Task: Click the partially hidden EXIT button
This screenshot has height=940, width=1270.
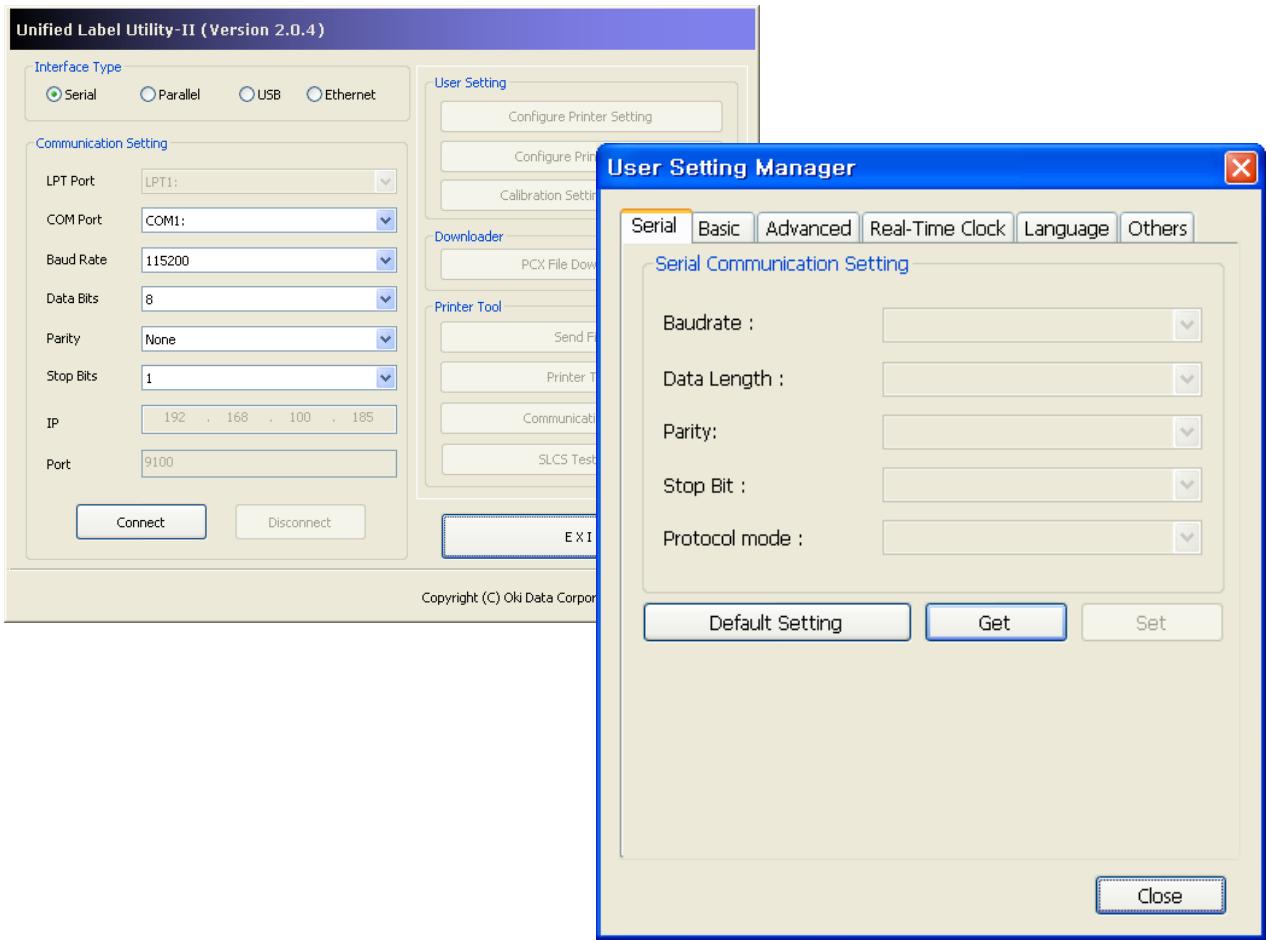Action: [x=520, y=537]
